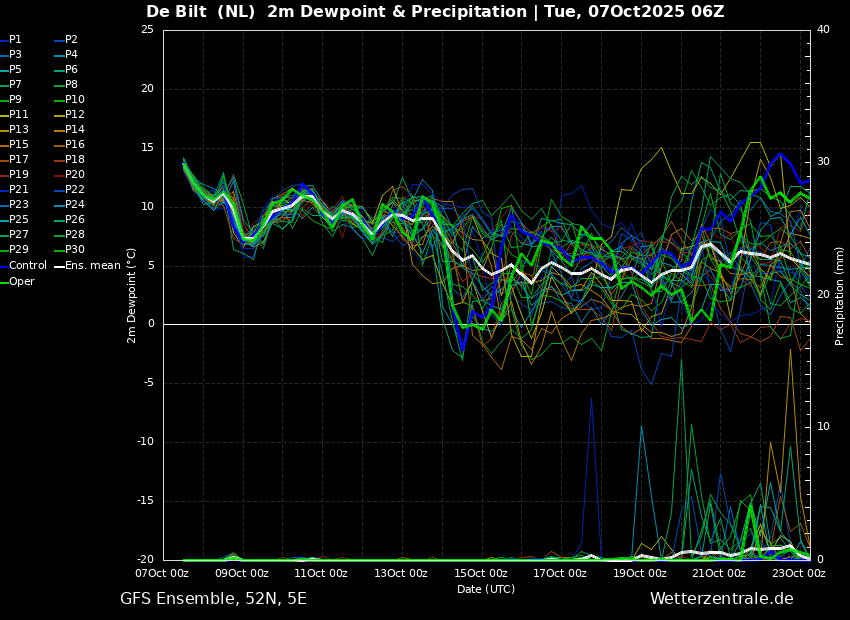This screenshot has width=850, height=620.
Task: Click the Date (UTC) axis label
Action: click(486, 589)
